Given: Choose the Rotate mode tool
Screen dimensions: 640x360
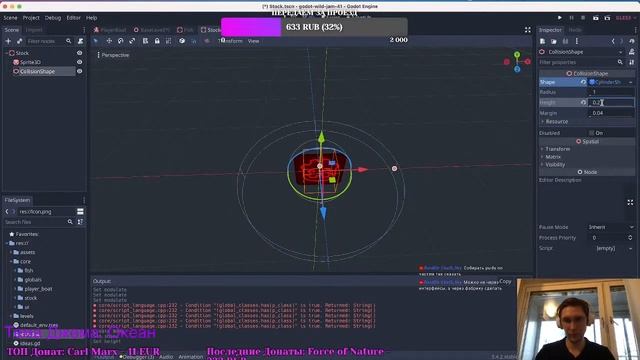Looking at the screenshot, I should (120, 41).
